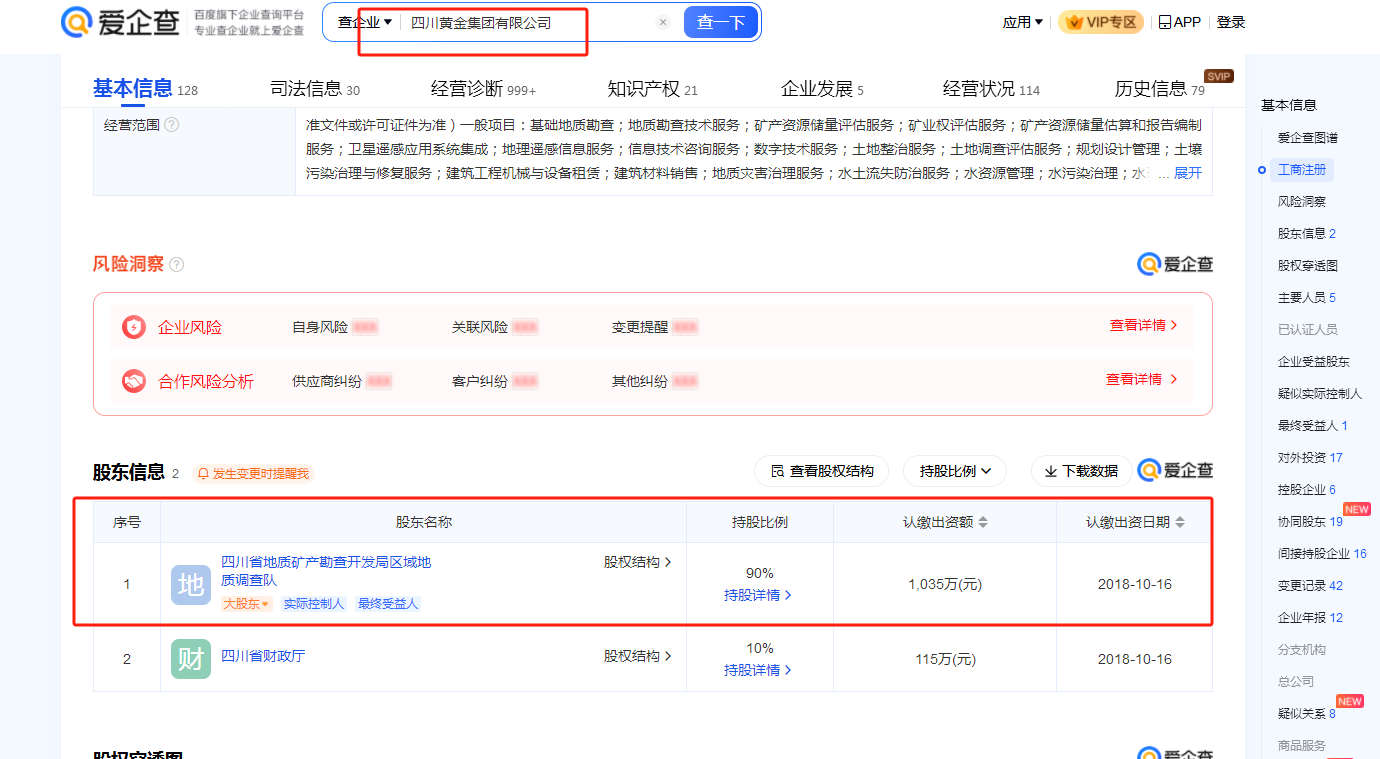Sort by 认缴出资日期 column arrows
Image resolution: width=1380 pixels, height=759 pixels.
[1180, 523]
